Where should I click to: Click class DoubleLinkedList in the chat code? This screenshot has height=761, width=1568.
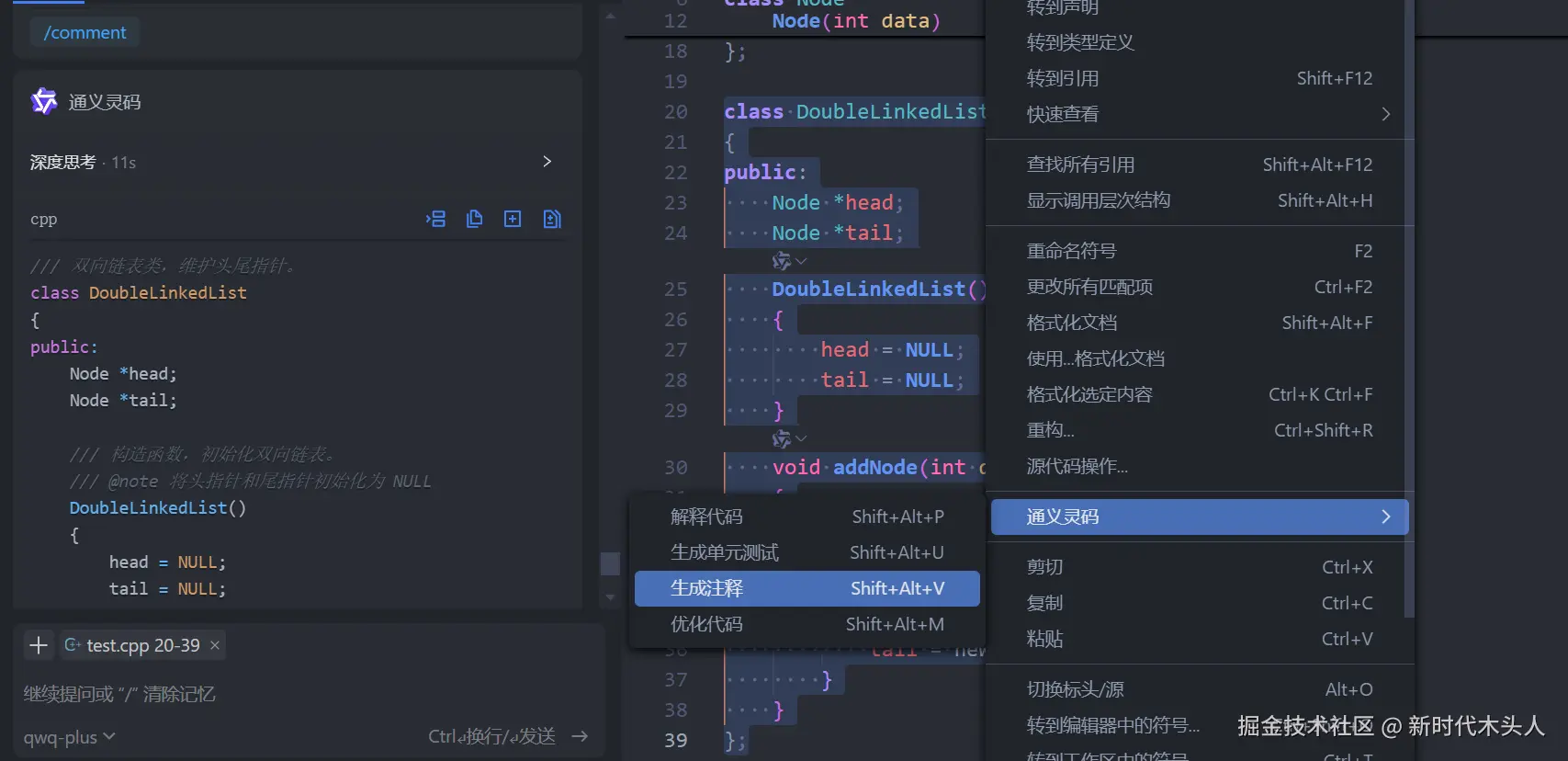tap(139, 293)
